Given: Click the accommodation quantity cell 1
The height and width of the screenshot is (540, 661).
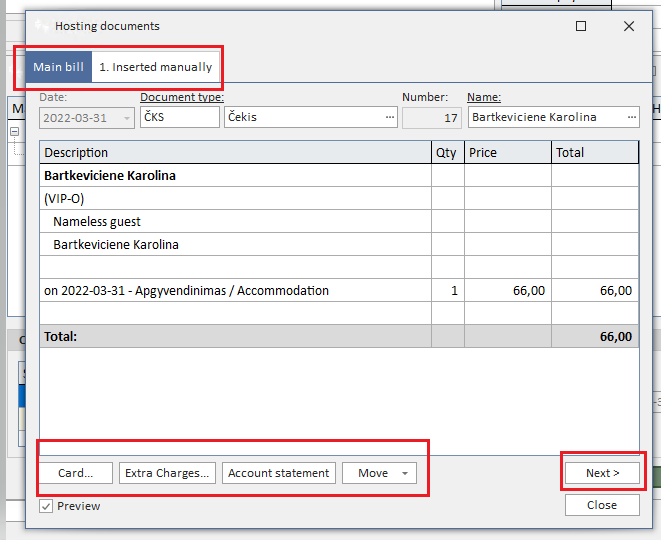Looking at the screenshot, I should pos(448,290).
